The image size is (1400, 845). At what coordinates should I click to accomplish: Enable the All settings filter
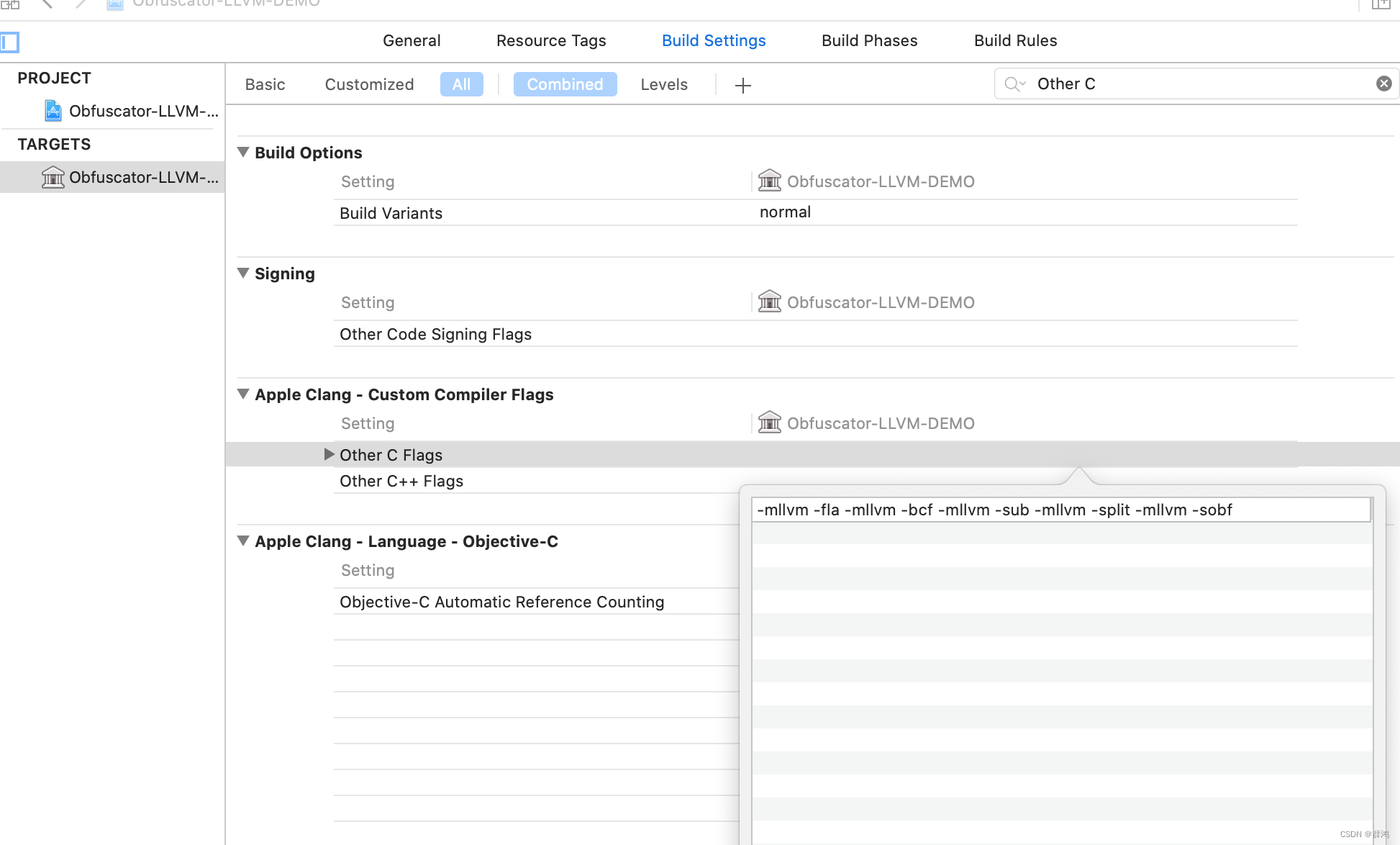click(461, 84)
